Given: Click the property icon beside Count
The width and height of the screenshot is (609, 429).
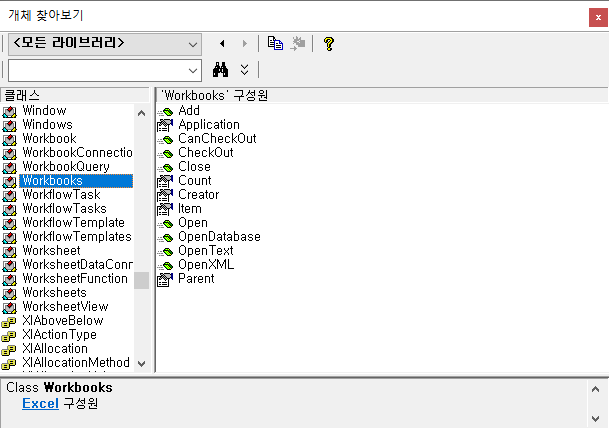Looking at the screenshot, I should point(165,181).
